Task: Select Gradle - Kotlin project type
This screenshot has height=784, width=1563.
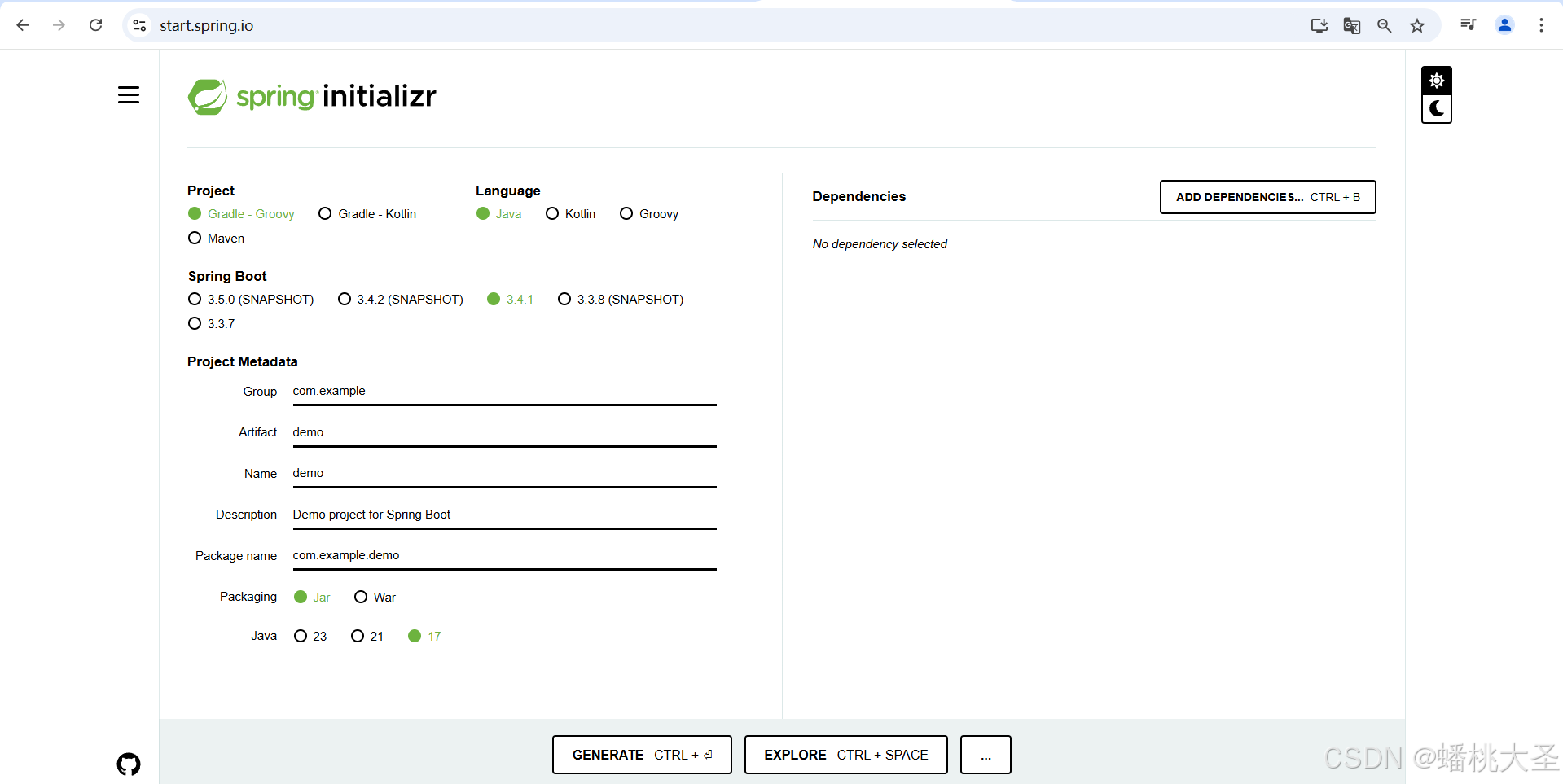Action: (367, 214)
